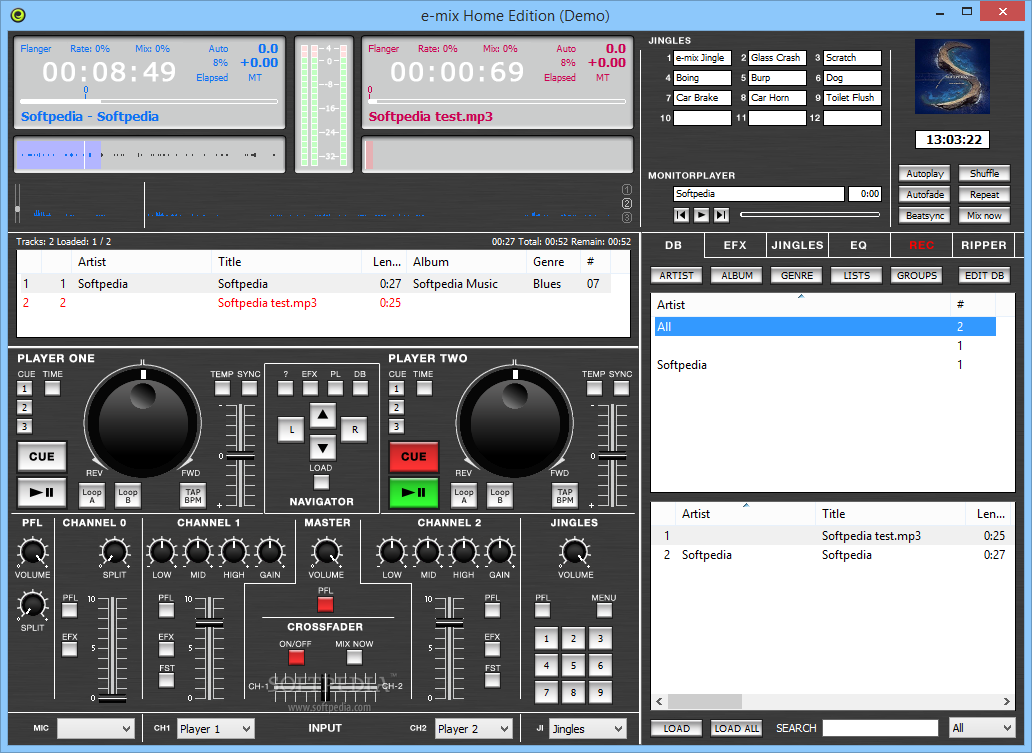Click the LOAD ALL button
This screenshot has height=753, width=1032.
pos(736,728)
